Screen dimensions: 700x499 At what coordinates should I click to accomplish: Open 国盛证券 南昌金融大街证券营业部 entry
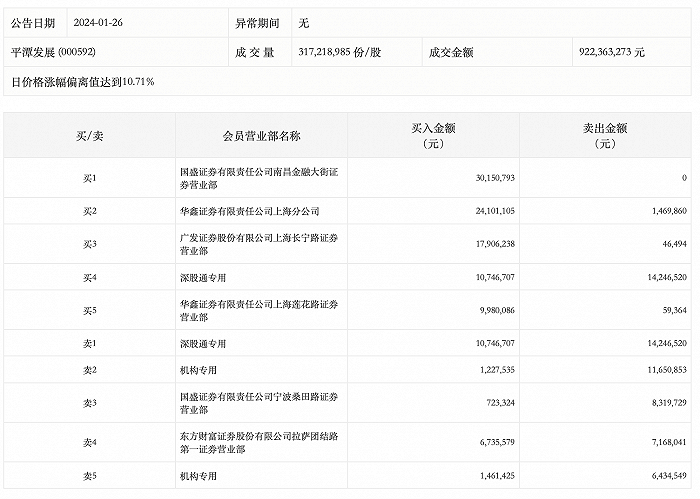[258, 178]
